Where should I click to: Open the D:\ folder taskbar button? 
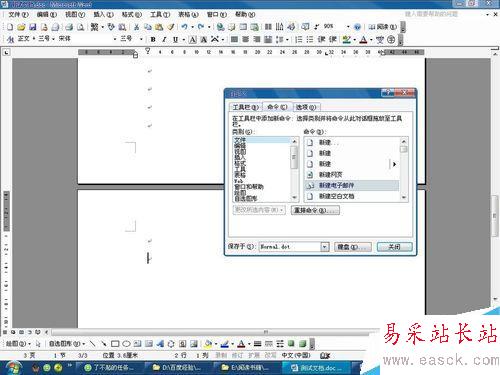177,368
